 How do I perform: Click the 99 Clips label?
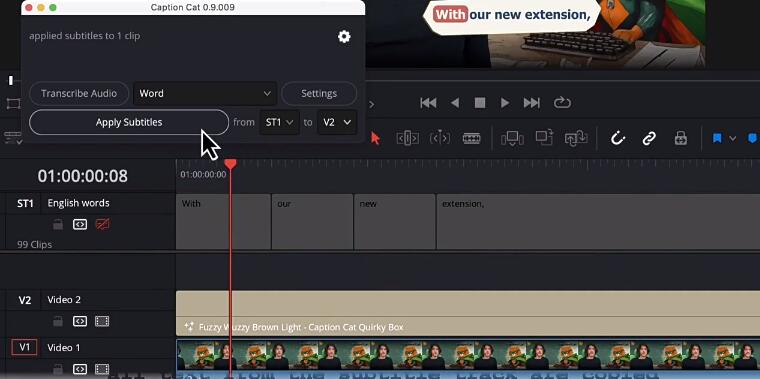point(34,245)
